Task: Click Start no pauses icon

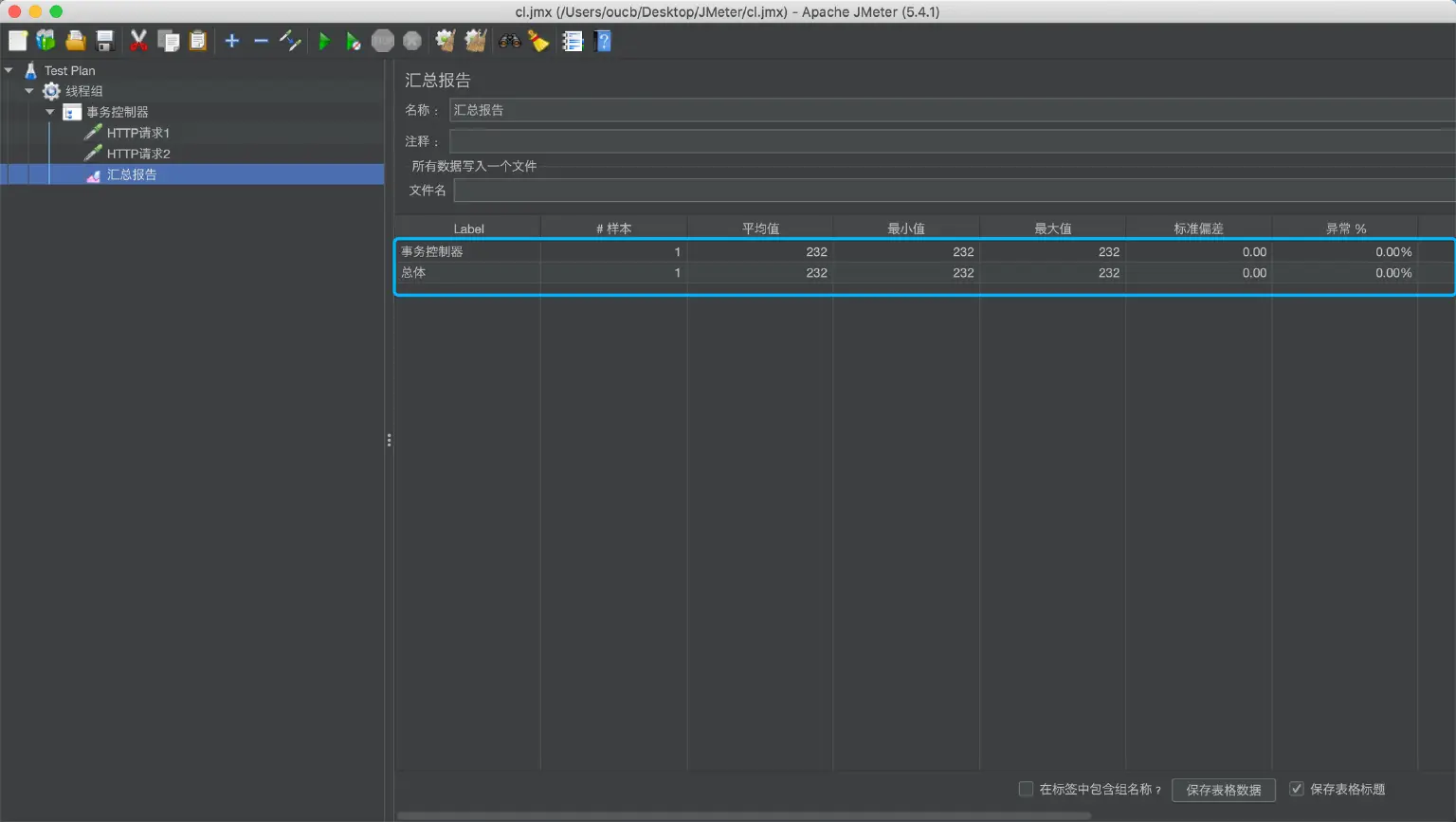Action: pos(353,41)
